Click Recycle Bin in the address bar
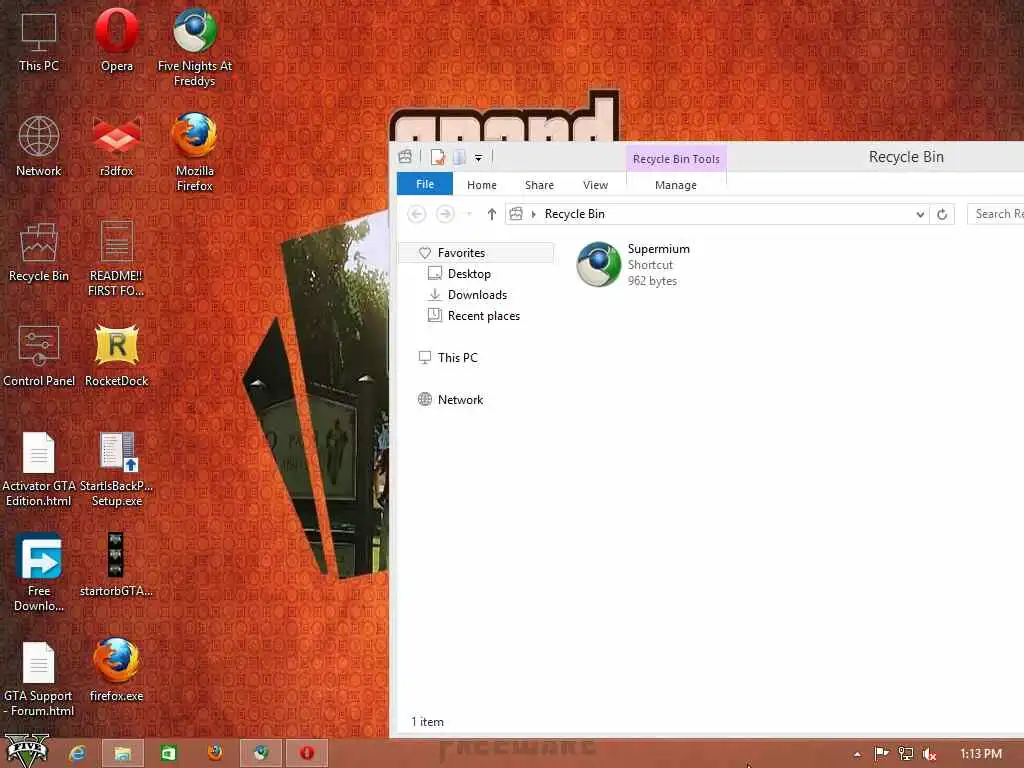Screen dimensions: 1024x768 (x=575, y=214)
